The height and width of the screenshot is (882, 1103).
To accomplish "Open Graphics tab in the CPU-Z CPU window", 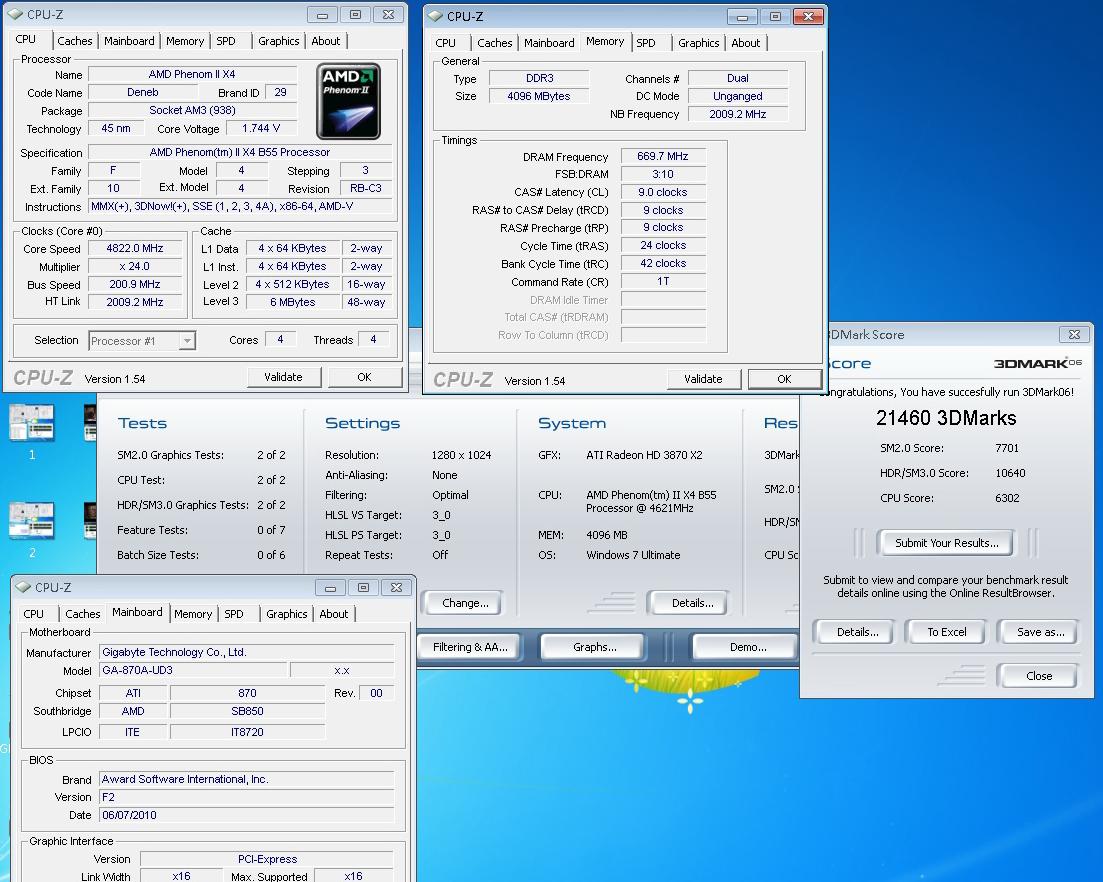I will click(279, 41).
